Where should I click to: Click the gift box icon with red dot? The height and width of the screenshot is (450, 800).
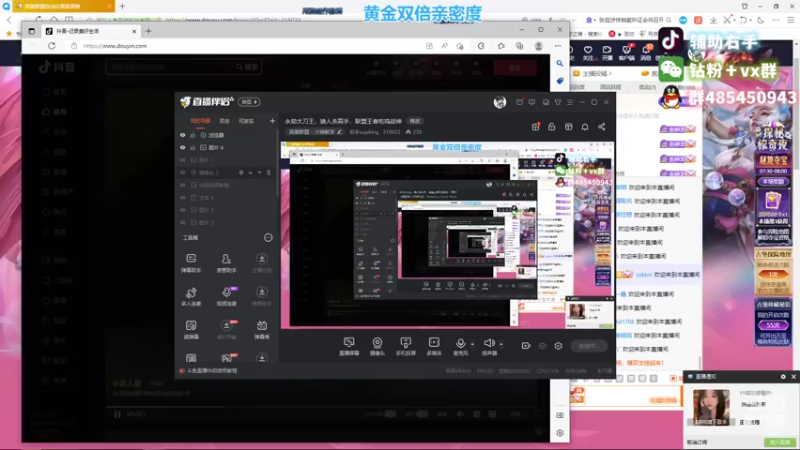(535, 127)
